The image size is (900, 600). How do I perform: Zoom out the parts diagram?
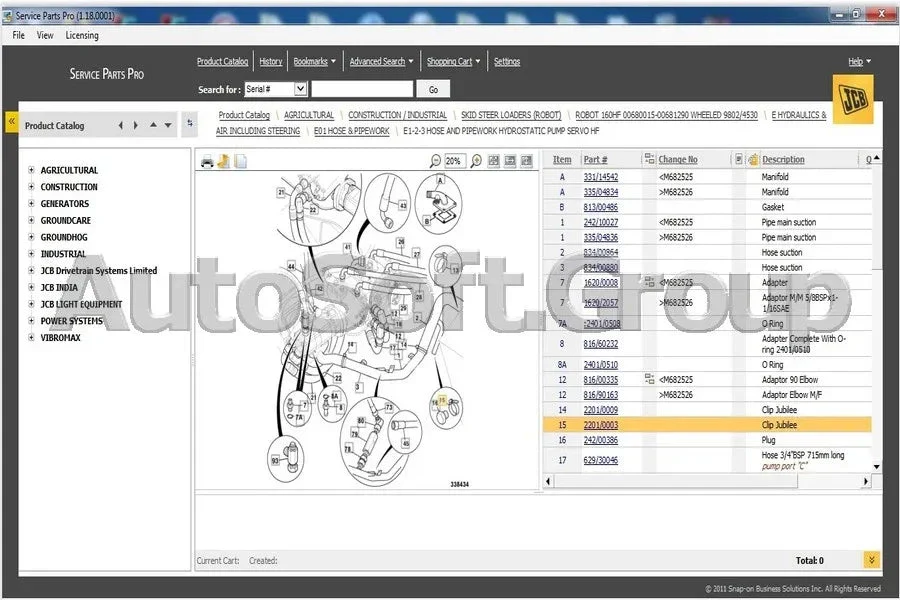point(435,161)
